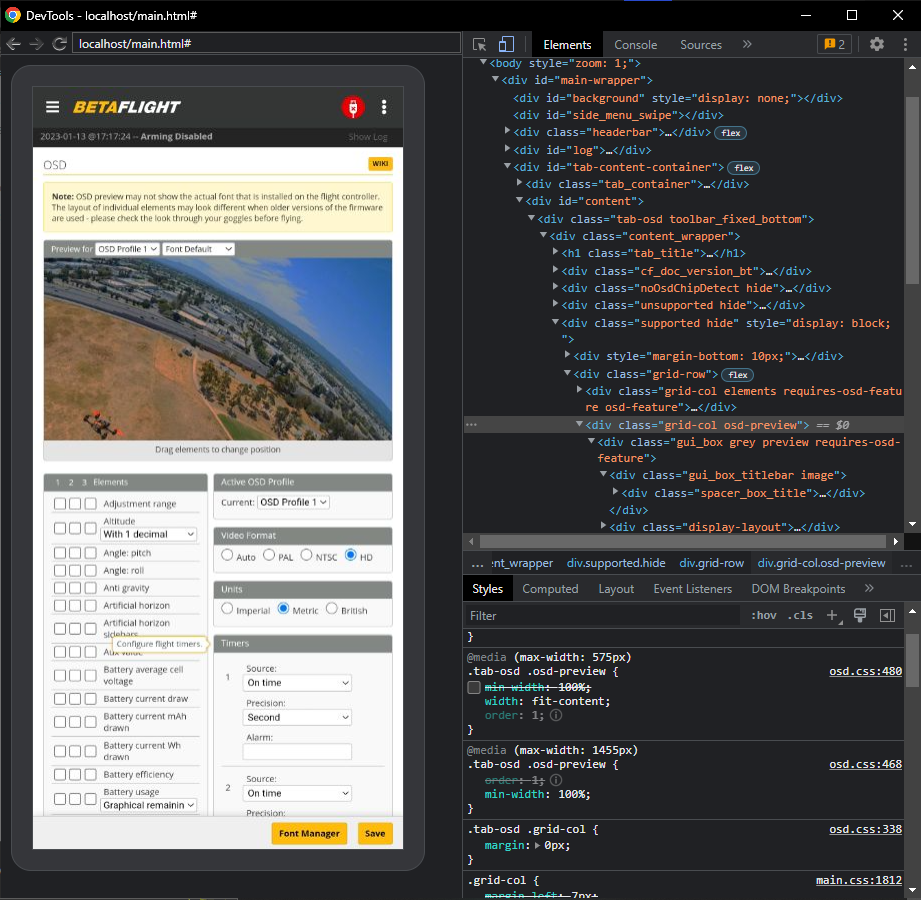921x900 pixels.
Task: Switch to the Console tab
Action: click(636, 45)
